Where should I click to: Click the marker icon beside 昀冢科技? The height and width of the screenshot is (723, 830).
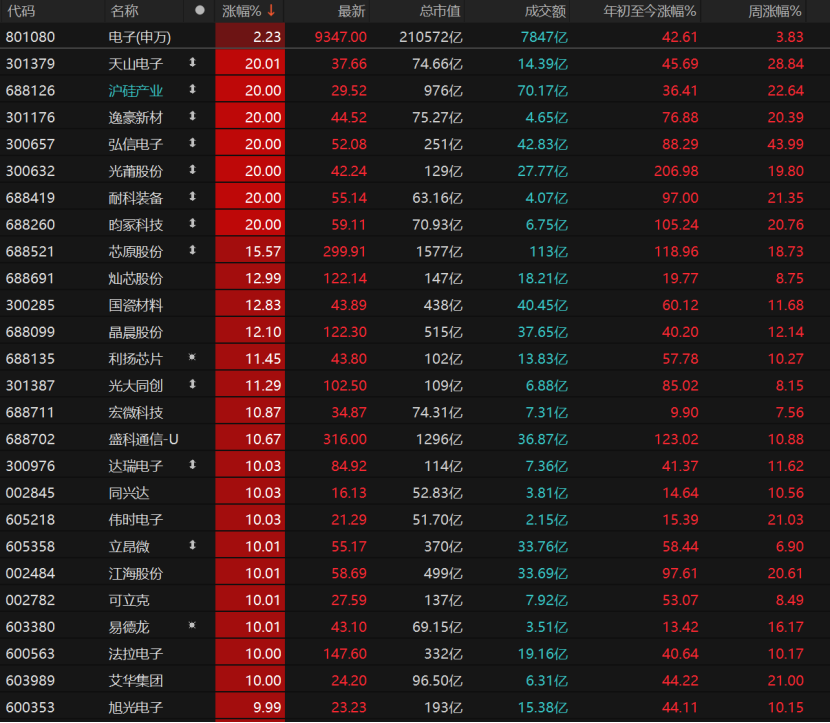click(x=193, y=224)
